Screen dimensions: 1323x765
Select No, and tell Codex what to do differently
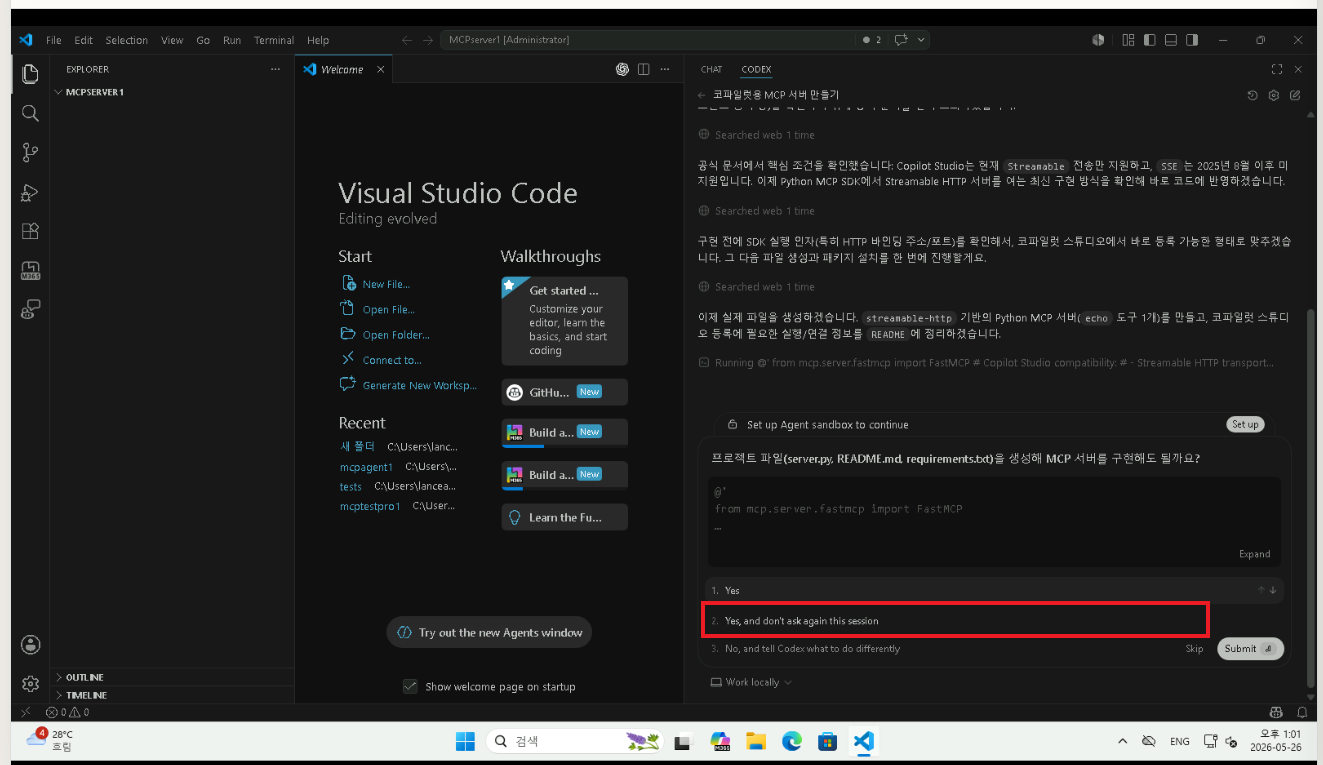click(941, 648)
